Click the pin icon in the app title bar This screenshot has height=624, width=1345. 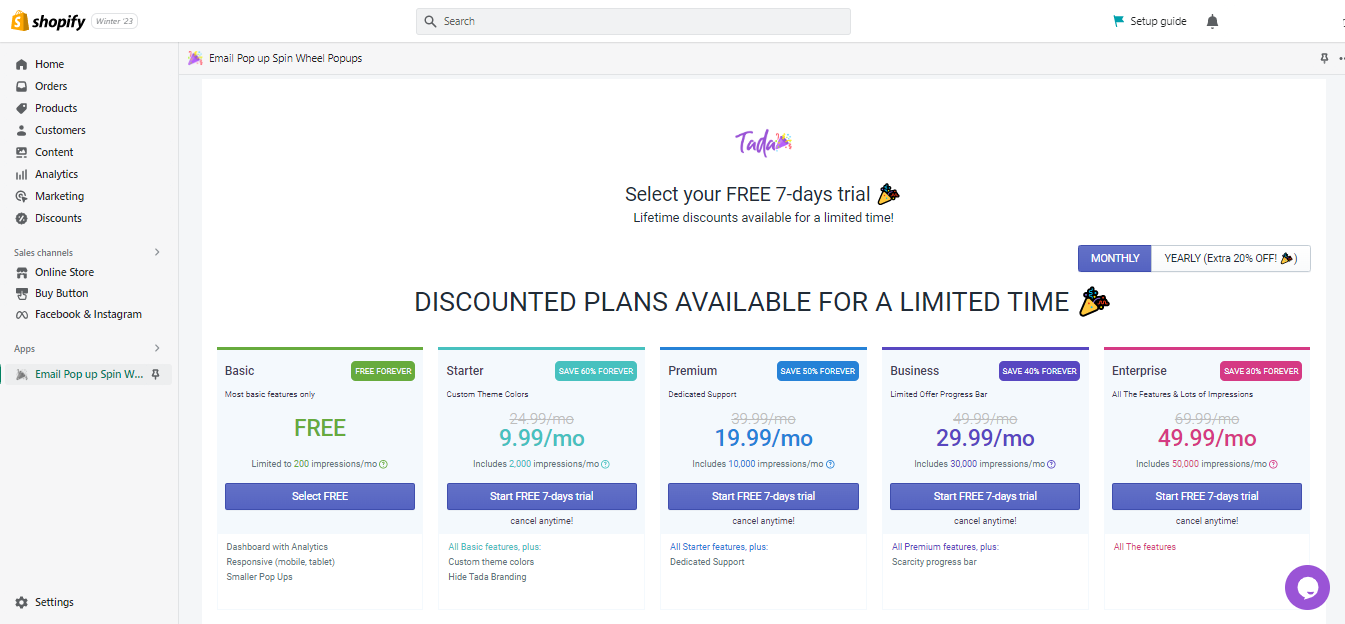pyautogui.click(x=1324, y=58)
